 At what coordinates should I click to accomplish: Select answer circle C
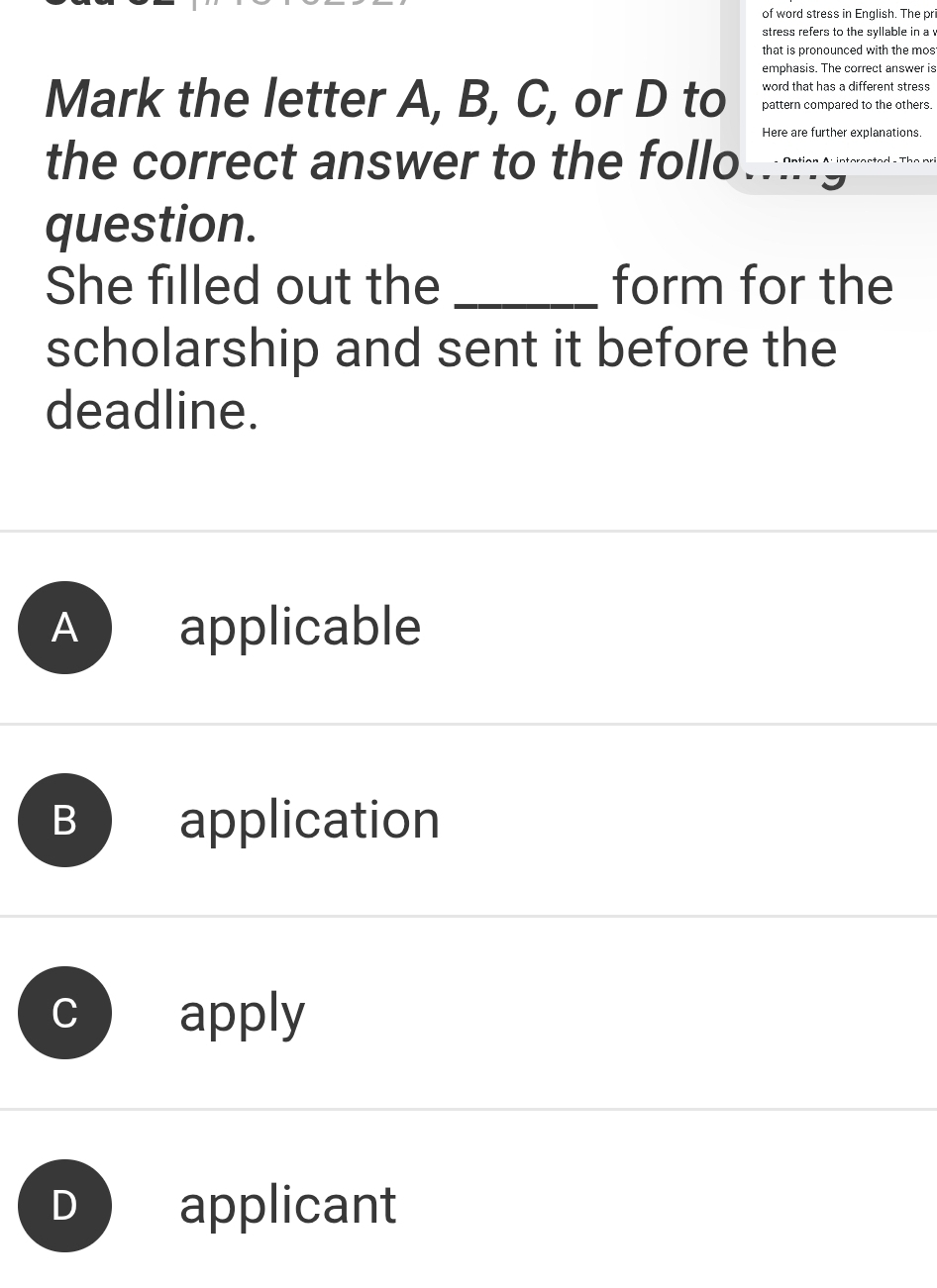(64, 1013)
